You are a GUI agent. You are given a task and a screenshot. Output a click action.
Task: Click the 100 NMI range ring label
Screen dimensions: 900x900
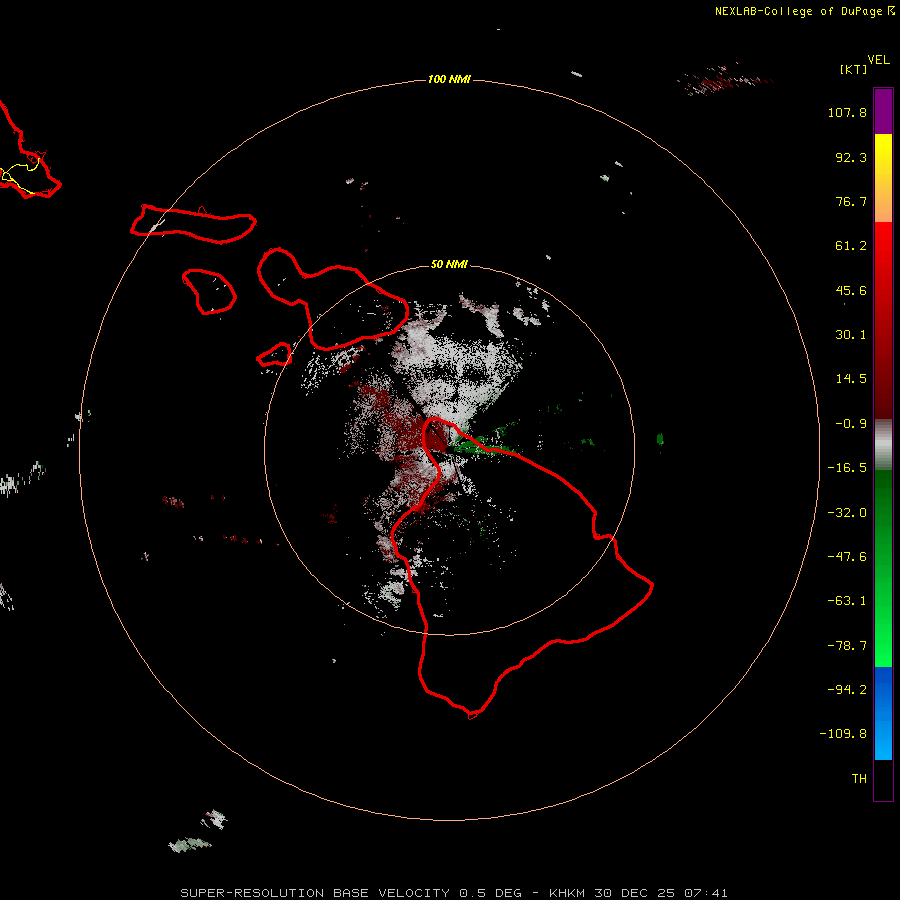pos(449,79)
